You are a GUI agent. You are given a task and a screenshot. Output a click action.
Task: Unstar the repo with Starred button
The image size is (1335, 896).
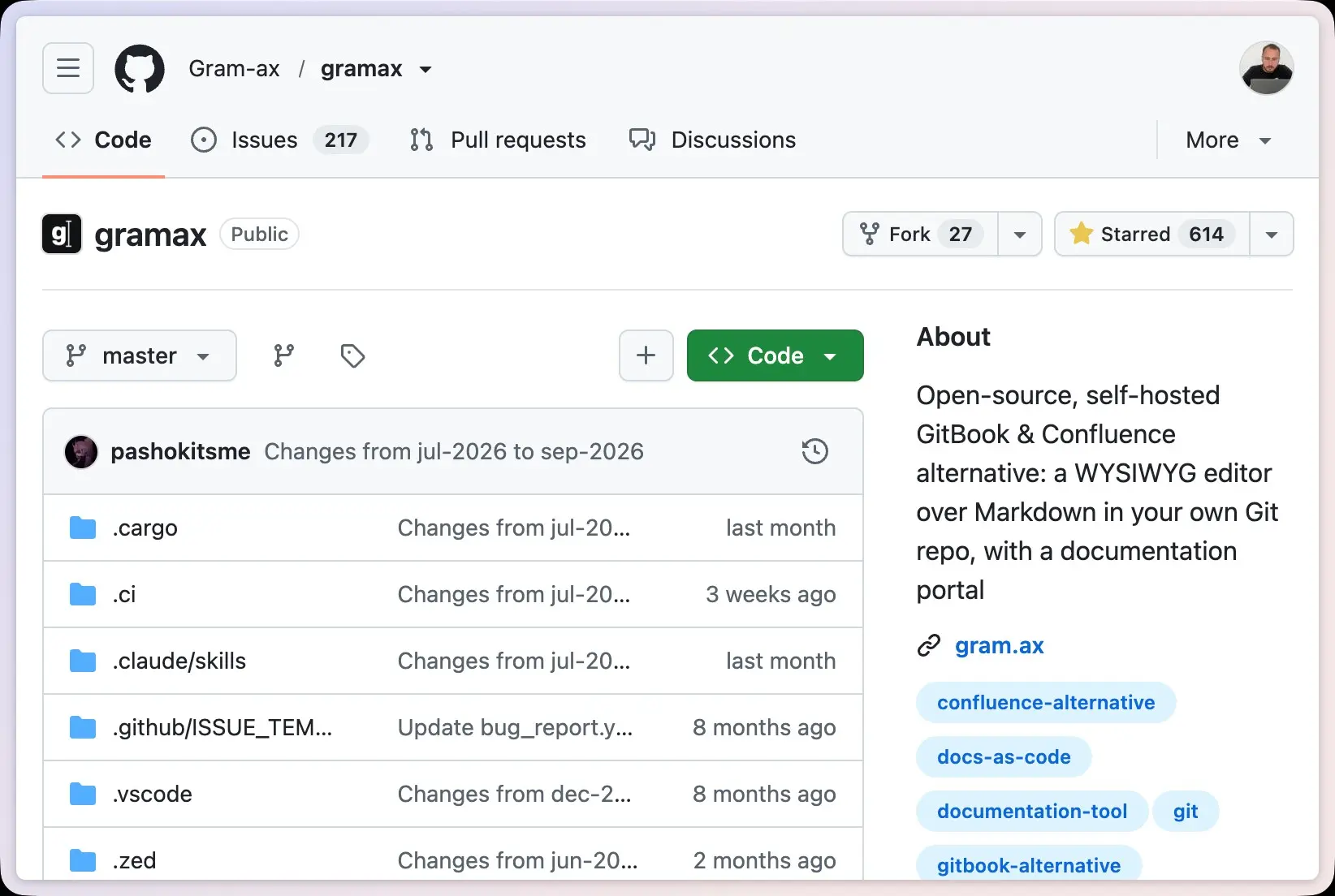pos(1152,234)
